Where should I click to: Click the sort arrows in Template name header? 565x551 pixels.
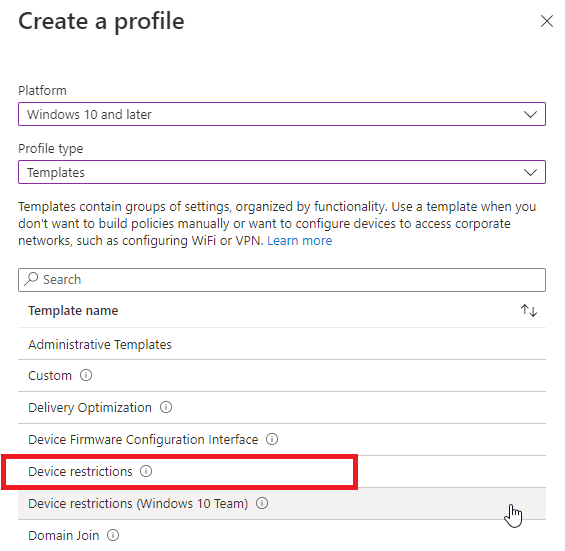tap(529, 311)
